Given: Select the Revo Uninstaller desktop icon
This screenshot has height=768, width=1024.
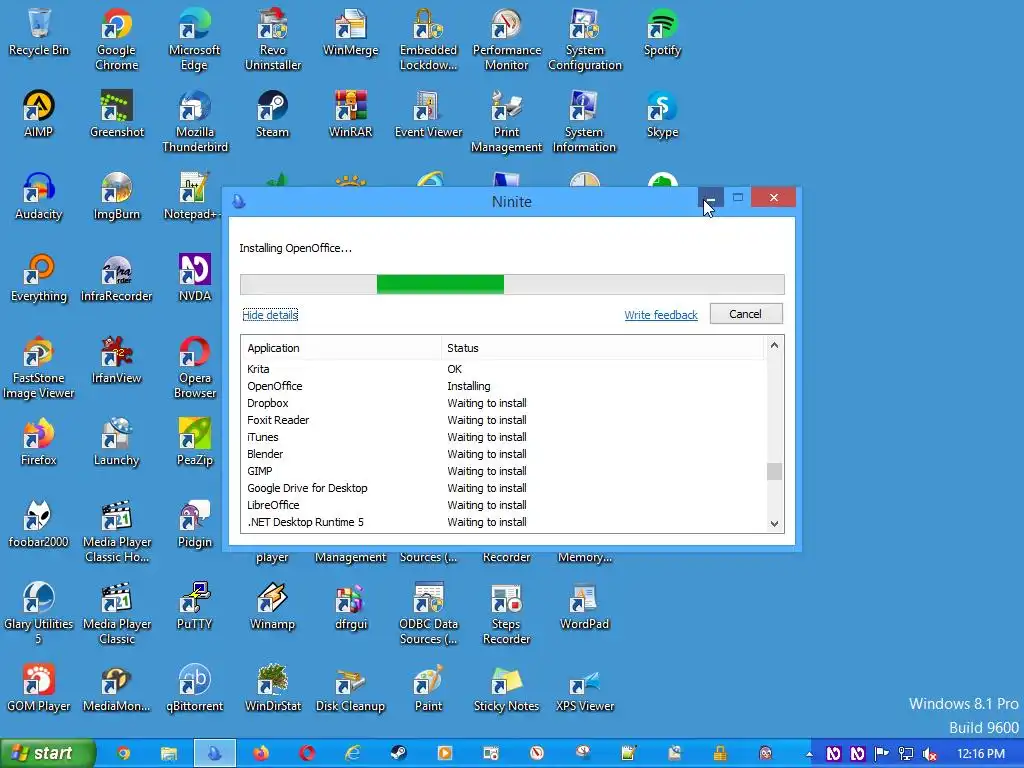Looking at the screenshot, I should tap(272, 39).
